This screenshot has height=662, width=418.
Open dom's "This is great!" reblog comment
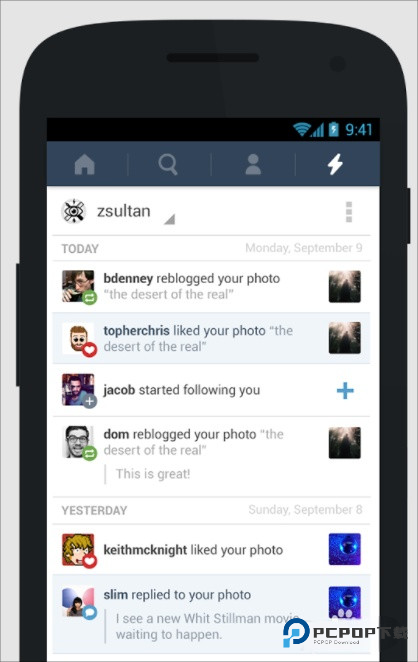coord(153,474)
